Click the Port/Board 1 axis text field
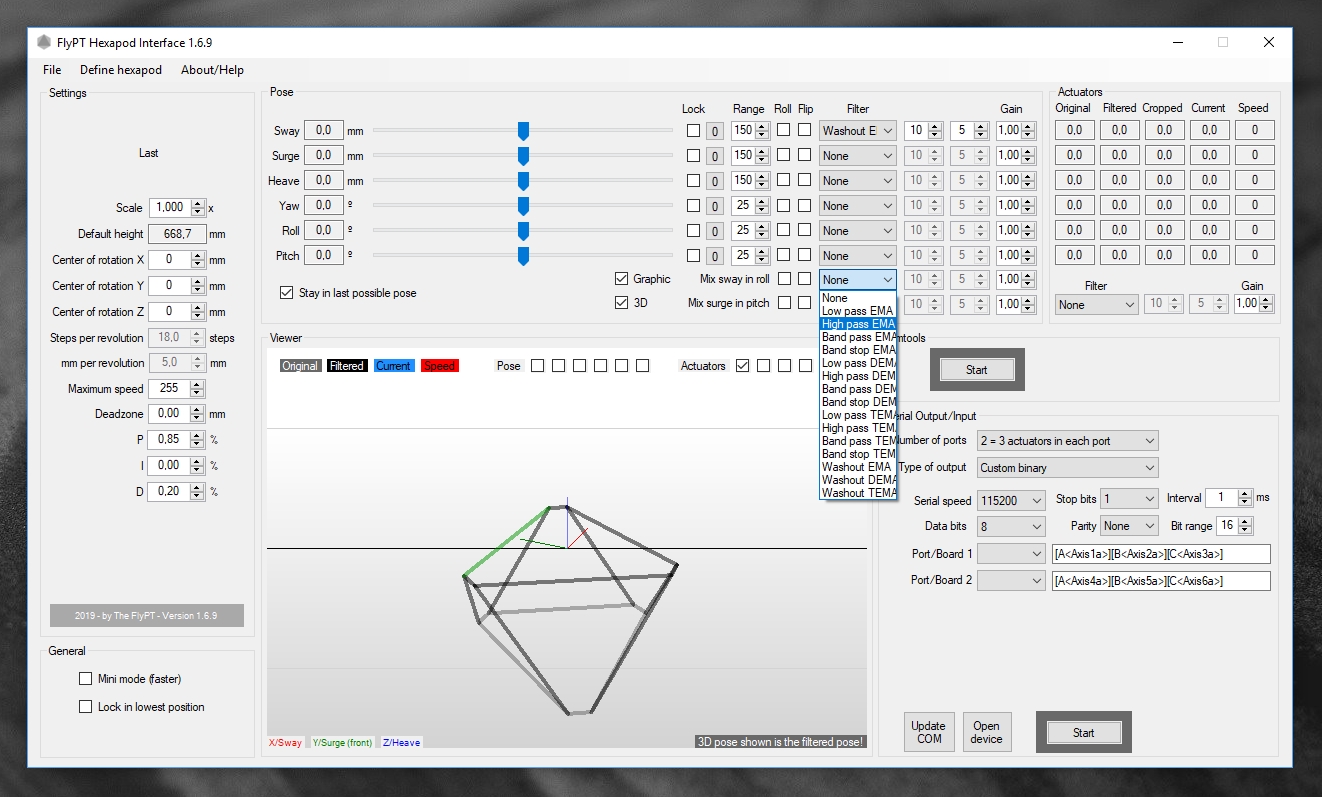This screenshot has height=797, width=1322. pyautogui.click(x=1160, y=554)
